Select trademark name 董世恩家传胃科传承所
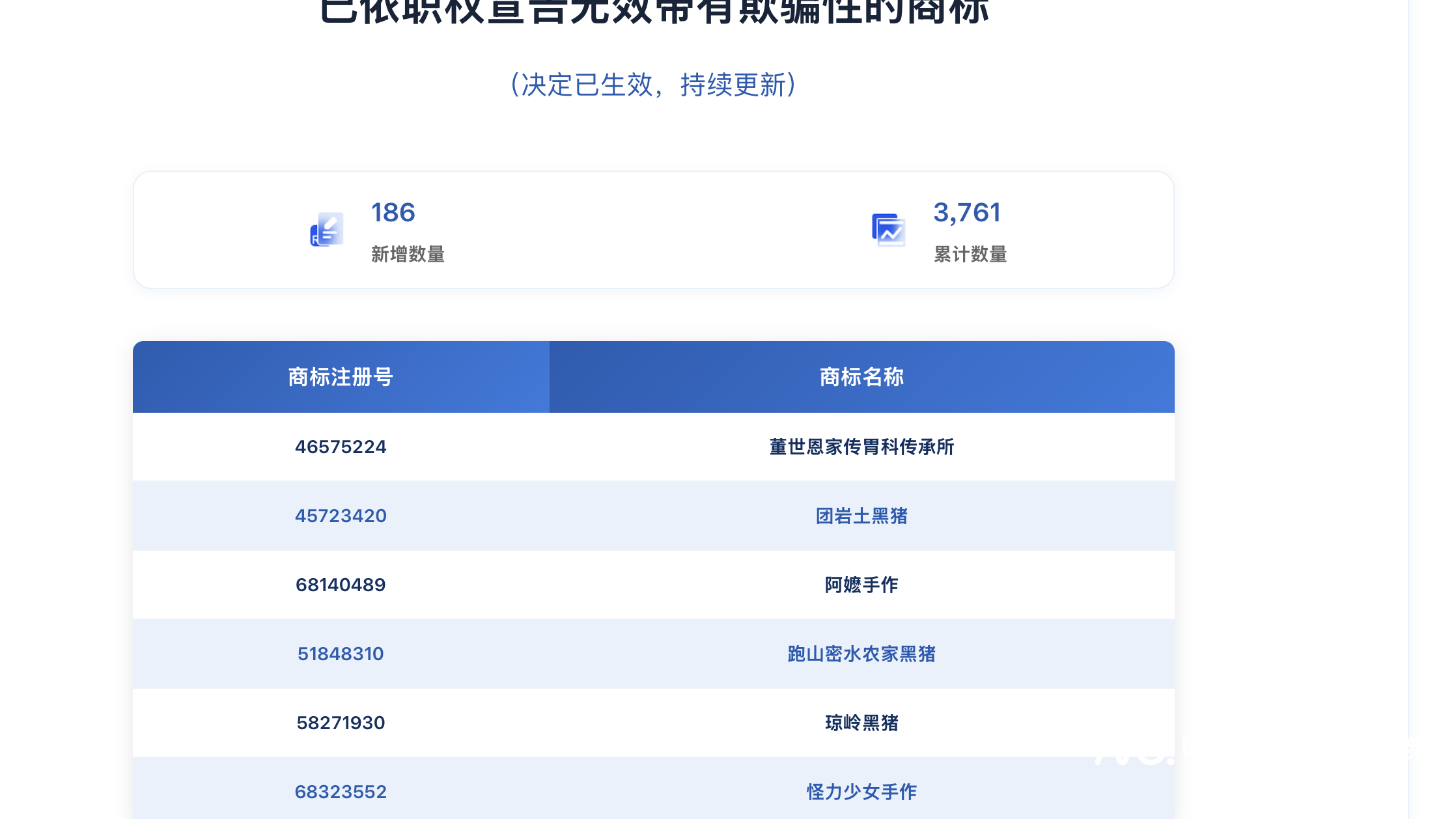 (862, 447)
